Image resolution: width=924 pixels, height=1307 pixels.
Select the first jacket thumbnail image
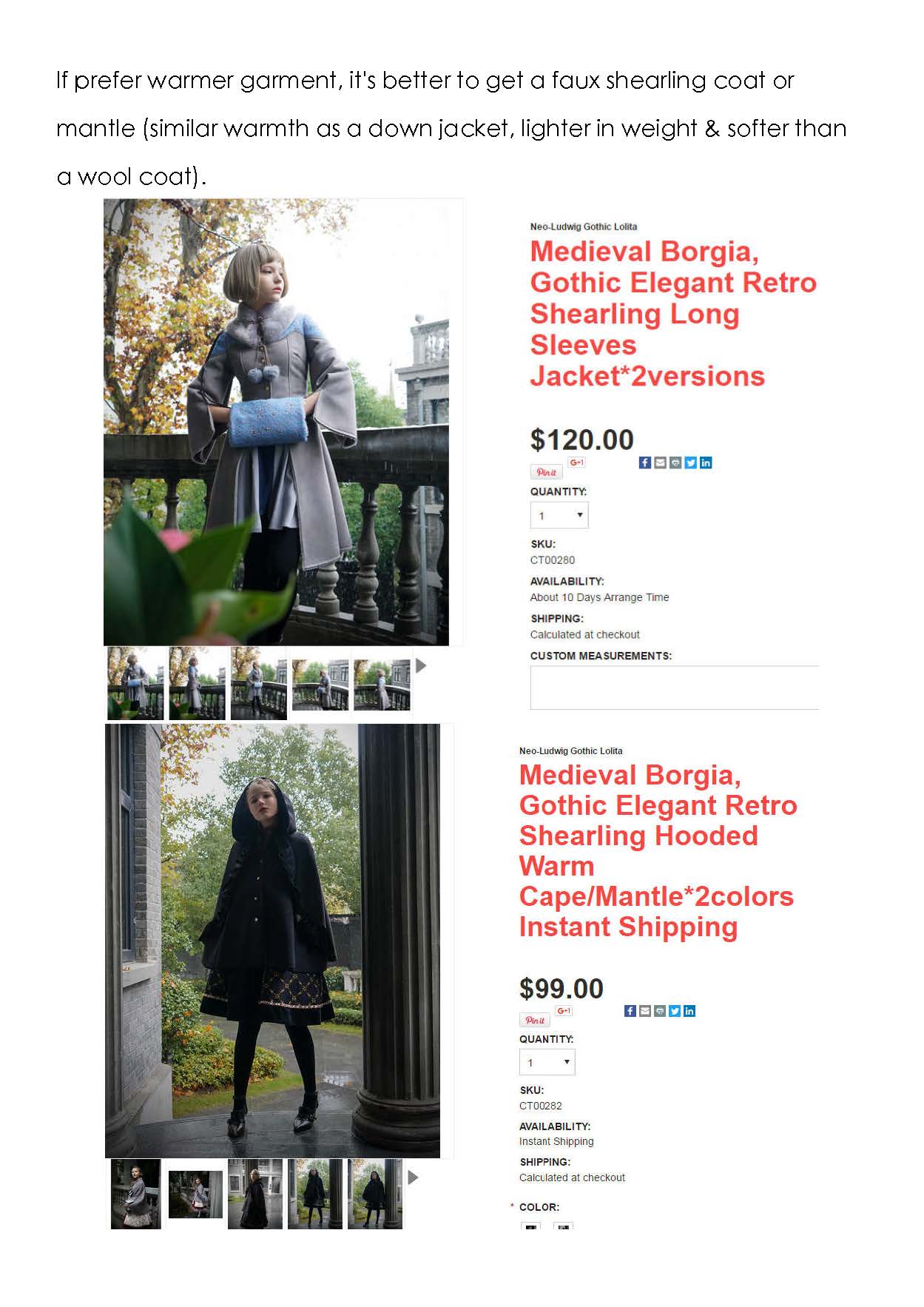135,683
